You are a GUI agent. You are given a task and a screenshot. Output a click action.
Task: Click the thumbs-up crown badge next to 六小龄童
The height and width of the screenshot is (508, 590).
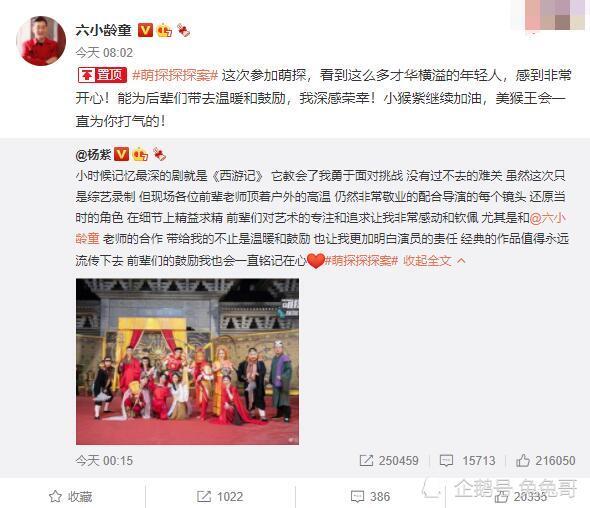[x=164, y=30]
